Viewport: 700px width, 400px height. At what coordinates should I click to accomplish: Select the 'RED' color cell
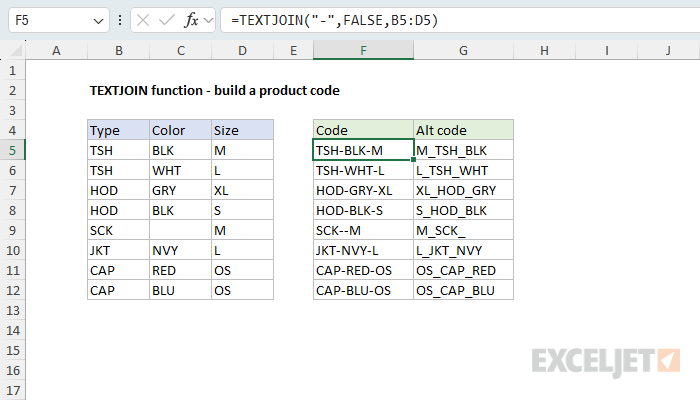[180, 270]
